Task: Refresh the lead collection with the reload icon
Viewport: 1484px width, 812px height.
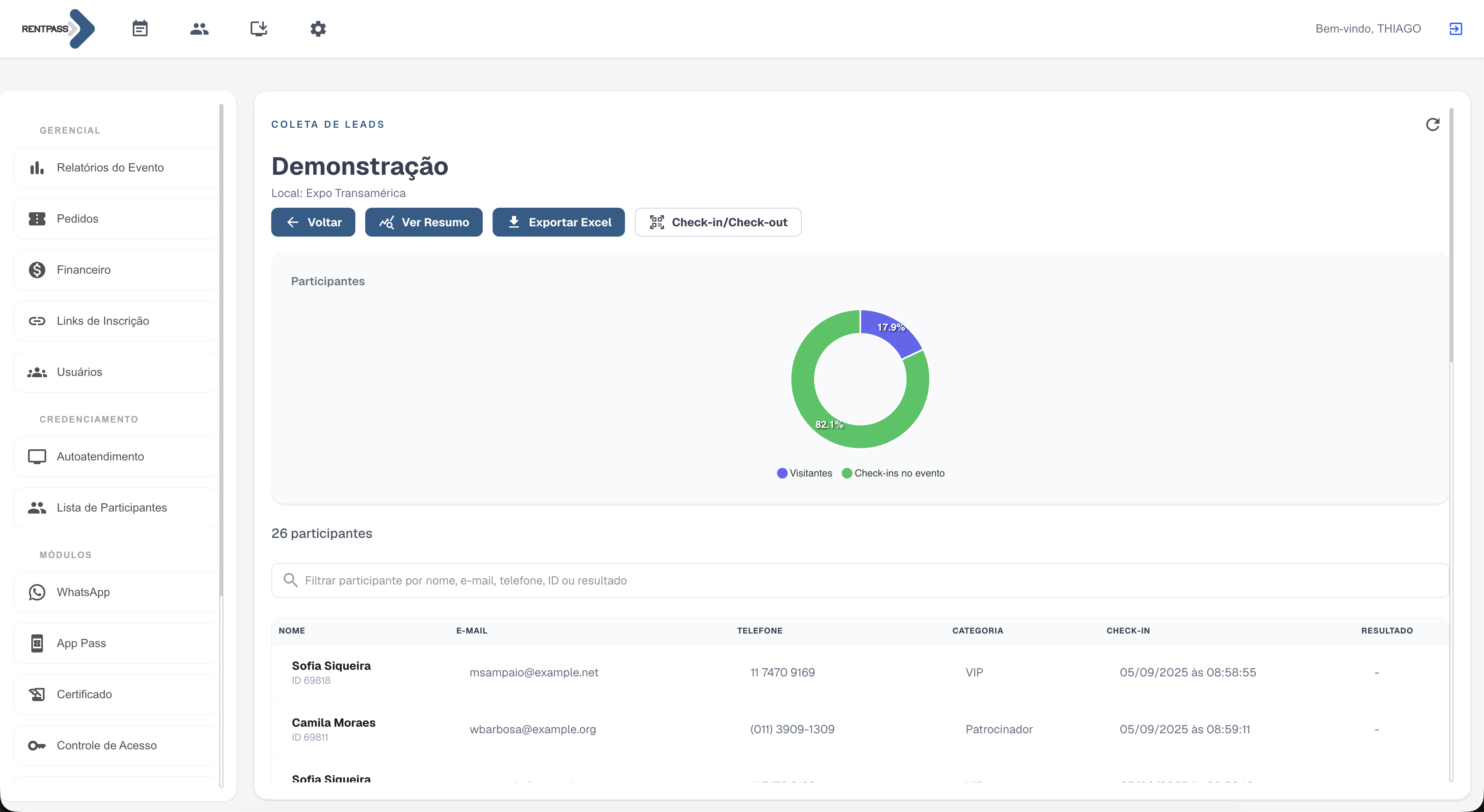Action: pyautogui.click(x=1433, y=124)
